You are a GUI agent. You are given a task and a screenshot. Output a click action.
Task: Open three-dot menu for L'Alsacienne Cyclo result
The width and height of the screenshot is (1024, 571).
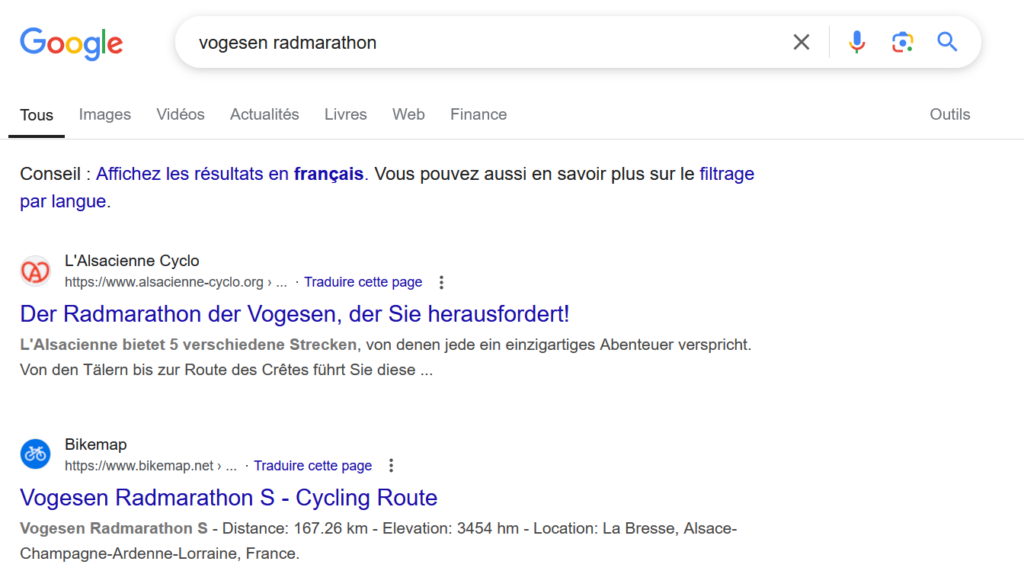(441, 282)
